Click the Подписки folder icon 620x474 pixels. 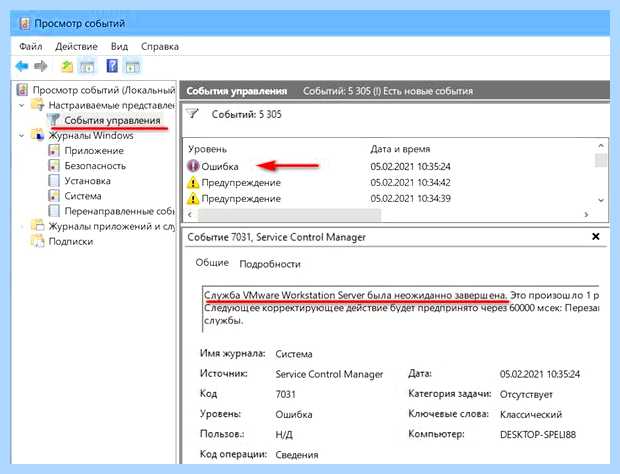38,241
